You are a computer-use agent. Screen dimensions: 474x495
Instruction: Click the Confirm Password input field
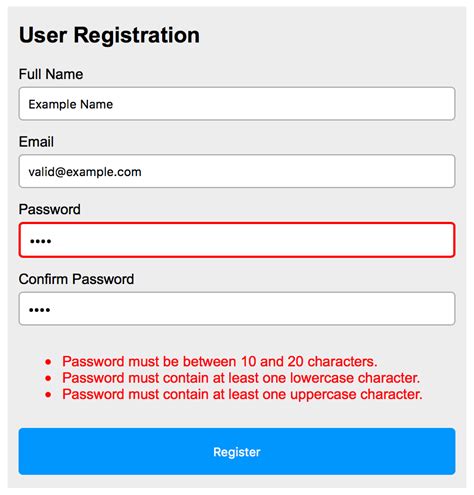click(237, 309)
